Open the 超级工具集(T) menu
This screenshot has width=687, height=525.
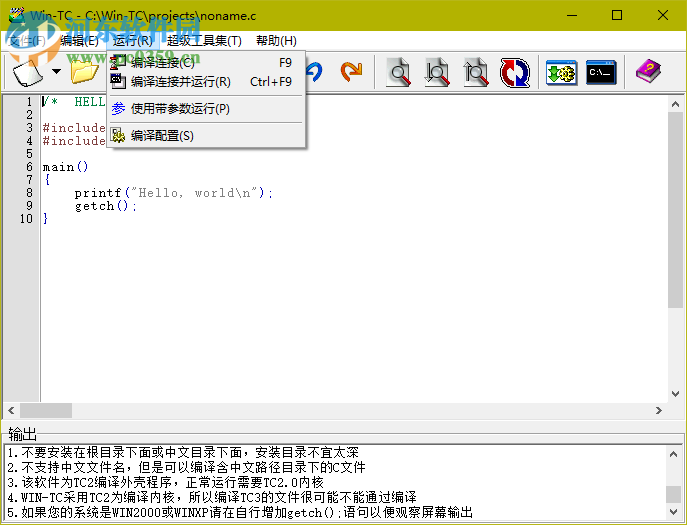click(204, 41)
